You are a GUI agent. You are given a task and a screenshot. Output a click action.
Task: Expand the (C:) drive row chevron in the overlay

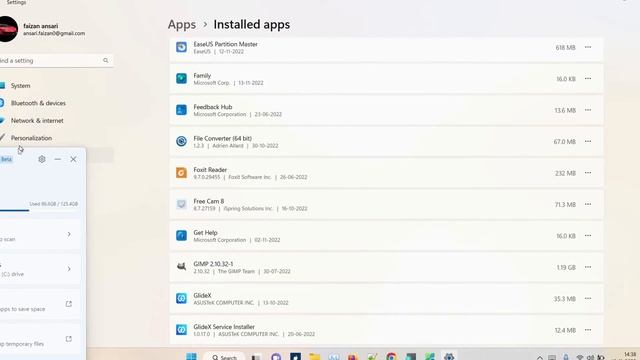[69, 269]
